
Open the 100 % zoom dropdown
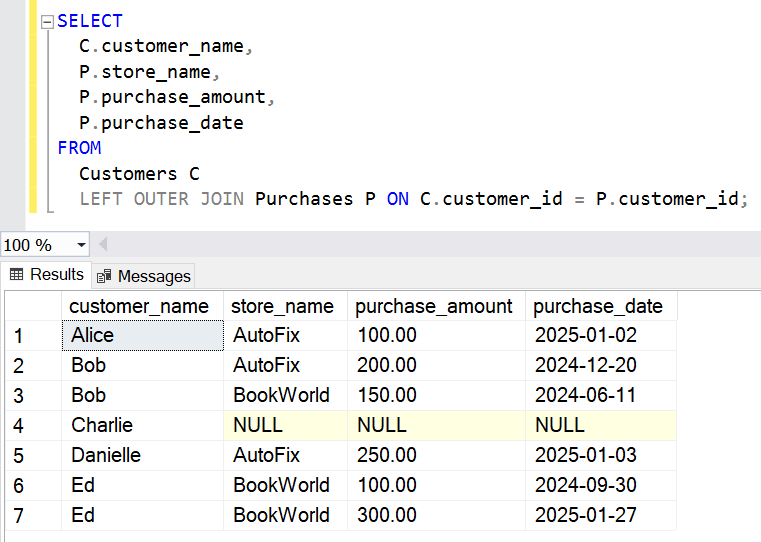(81, 245)
